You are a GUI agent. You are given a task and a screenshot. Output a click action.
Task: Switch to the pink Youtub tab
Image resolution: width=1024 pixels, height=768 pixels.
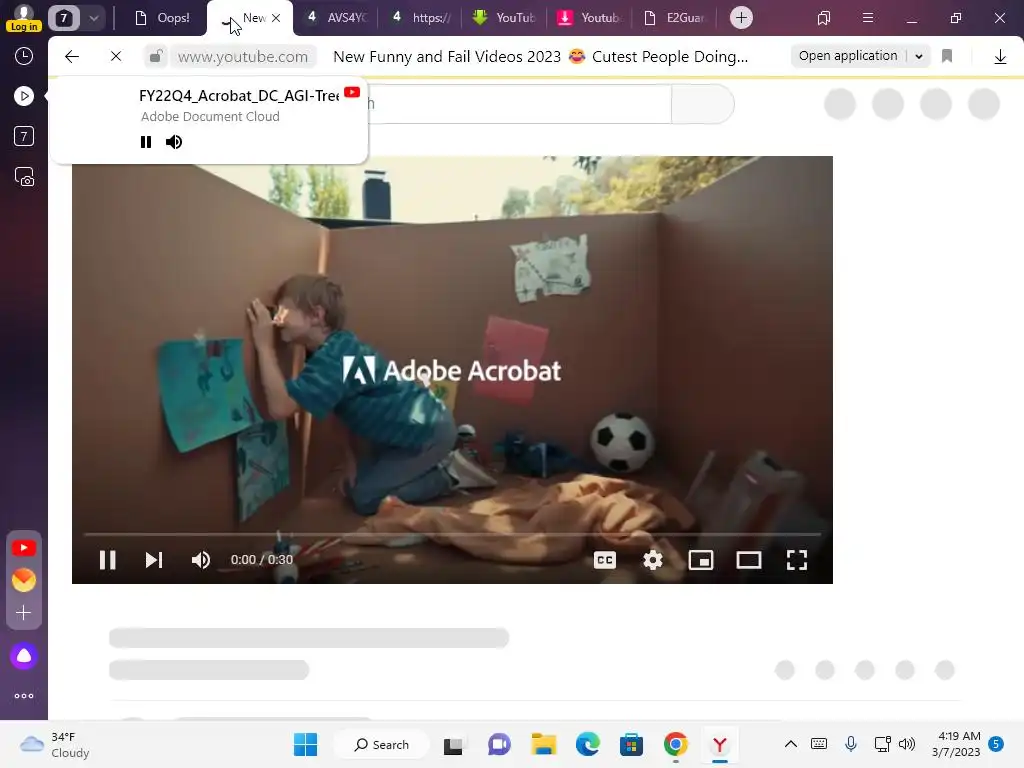(x=588, y=18)
